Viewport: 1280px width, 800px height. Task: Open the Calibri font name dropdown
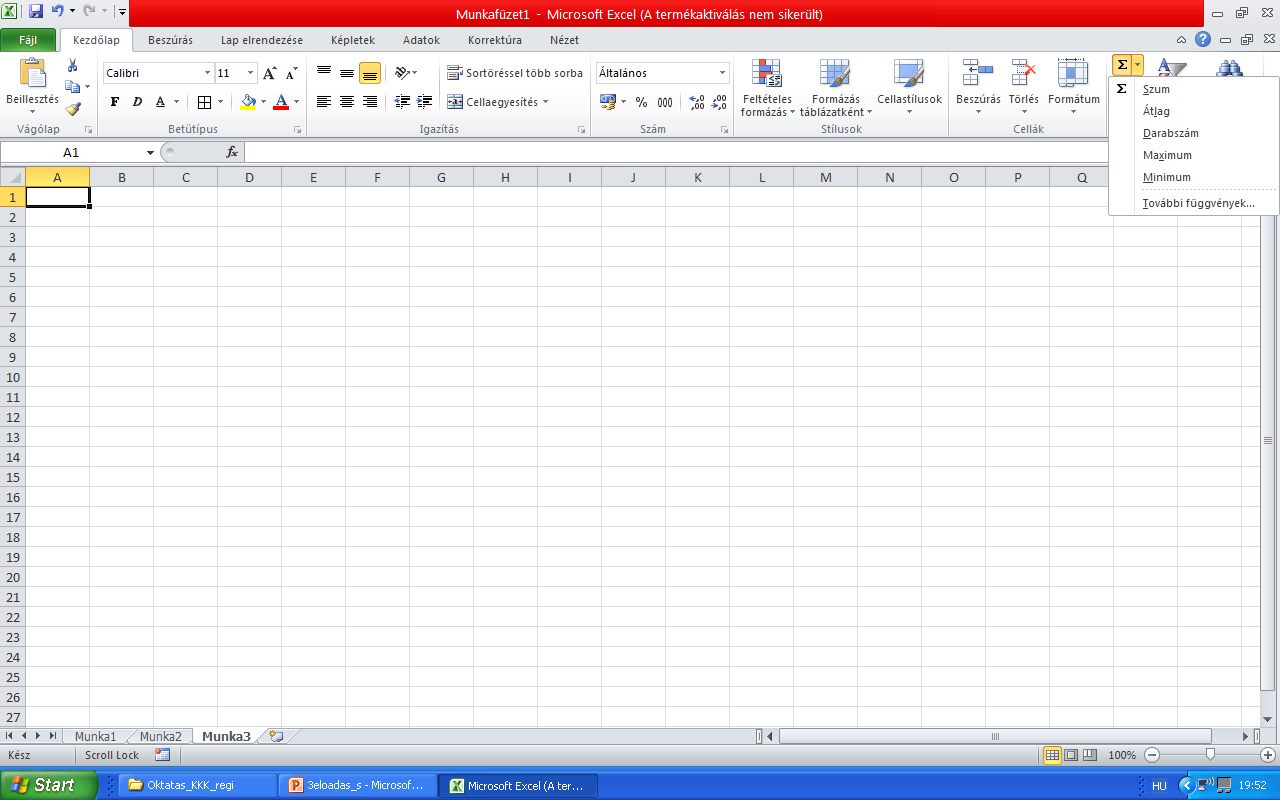[x=208, y=73]
